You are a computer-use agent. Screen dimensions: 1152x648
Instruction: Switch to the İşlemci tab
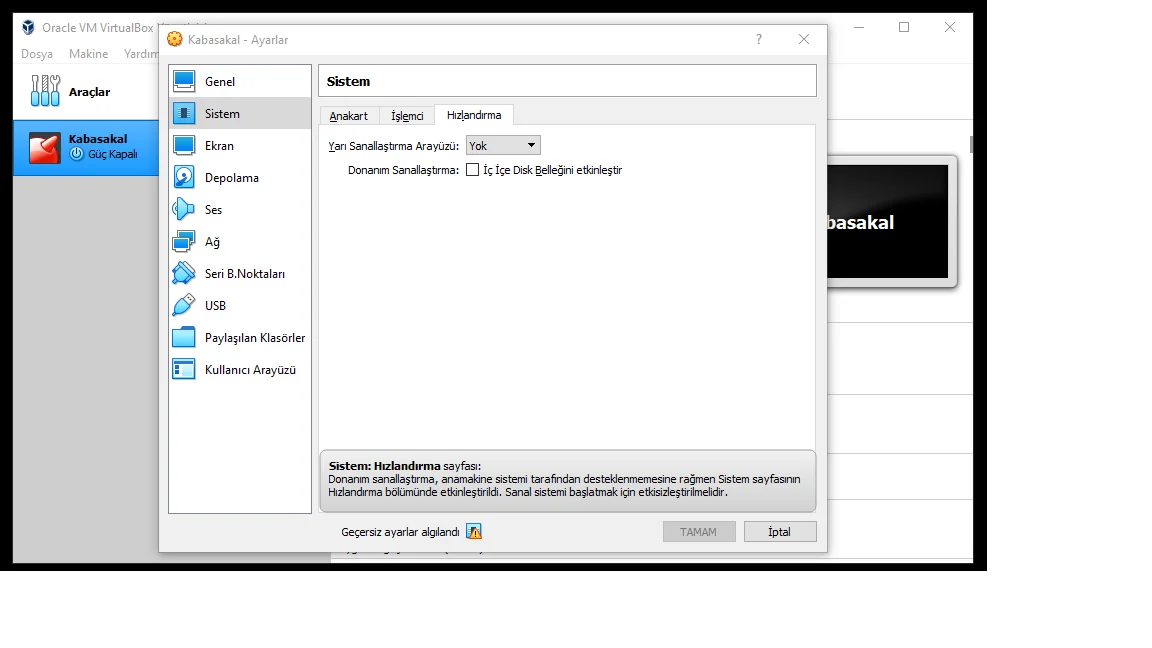(x=407, y=115)
